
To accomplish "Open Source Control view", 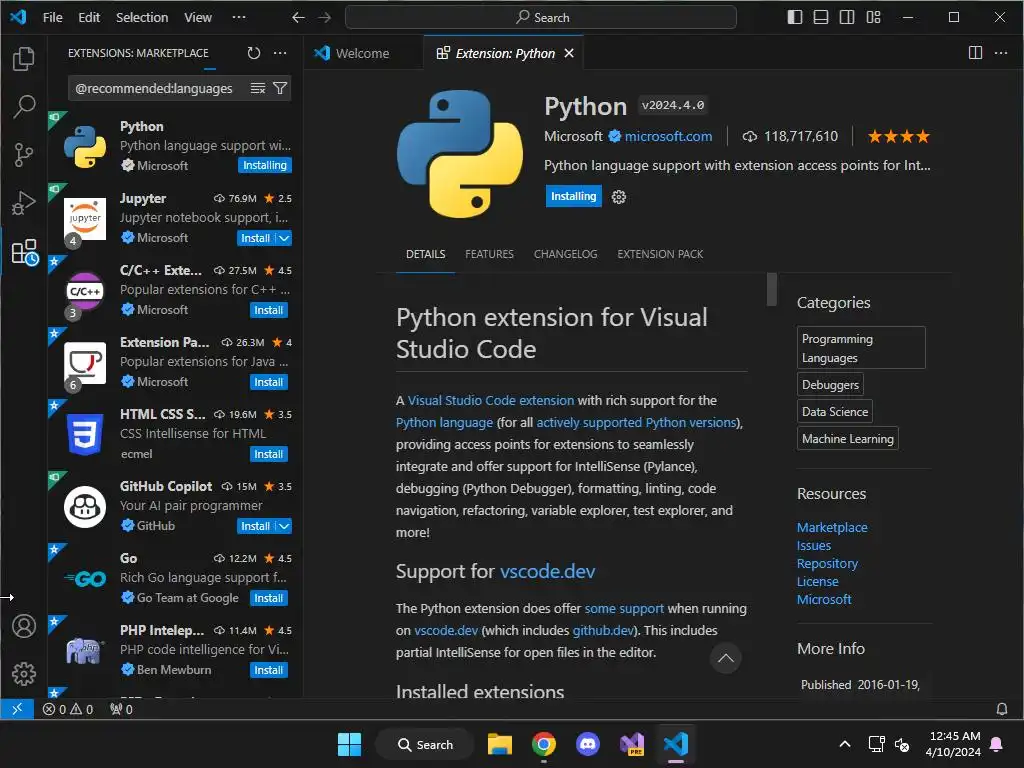I will (x=24, y=155).
